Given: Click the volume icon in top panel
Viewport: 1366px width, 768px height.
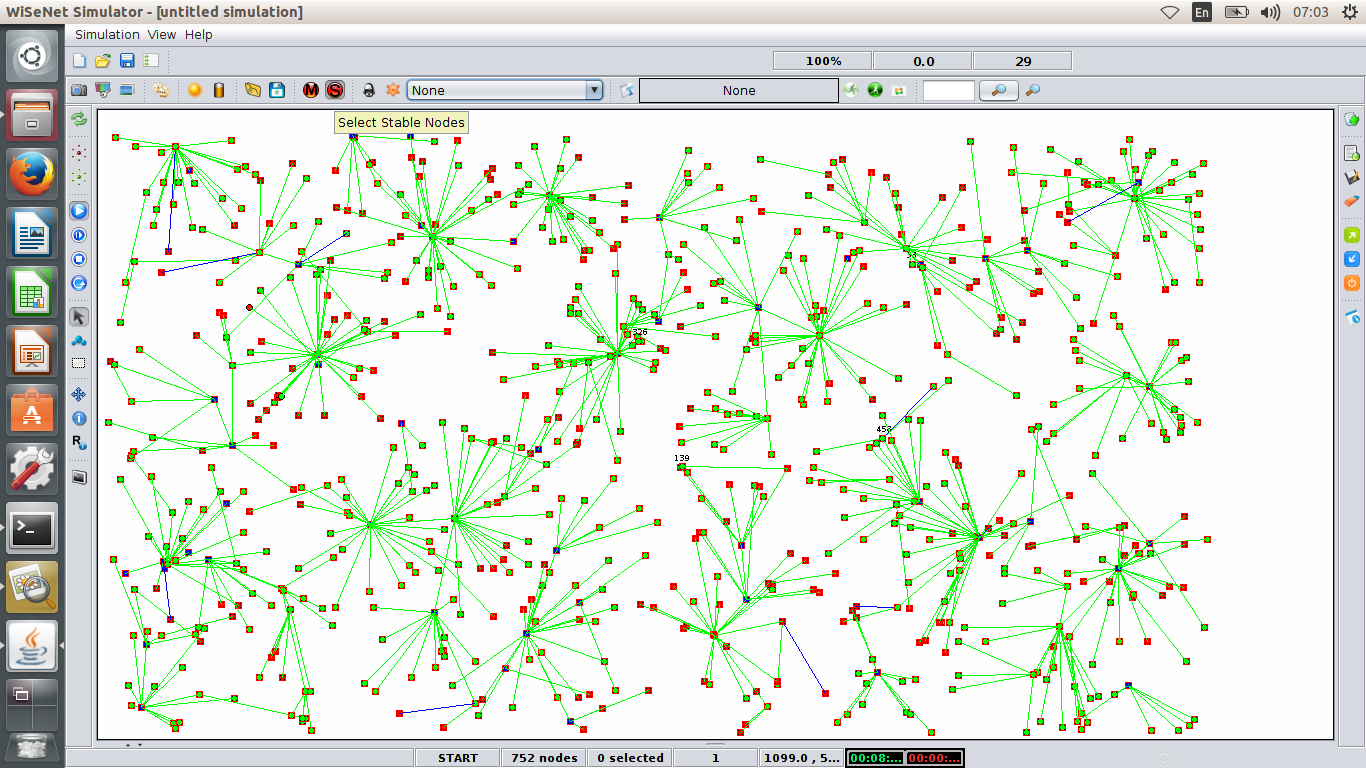Looking at the screenshot, I should [x=1270, y=12].
